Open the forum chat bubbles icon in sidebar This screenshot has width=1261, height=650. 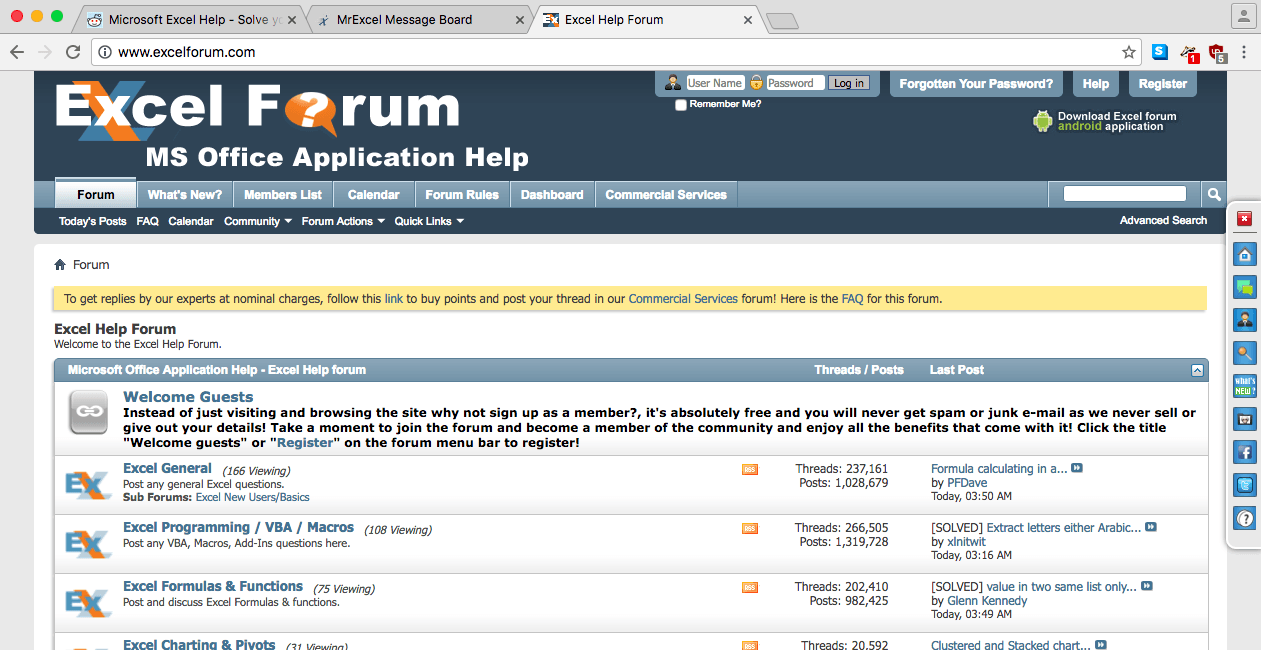pyautogui.click(x=1244, y=286)
